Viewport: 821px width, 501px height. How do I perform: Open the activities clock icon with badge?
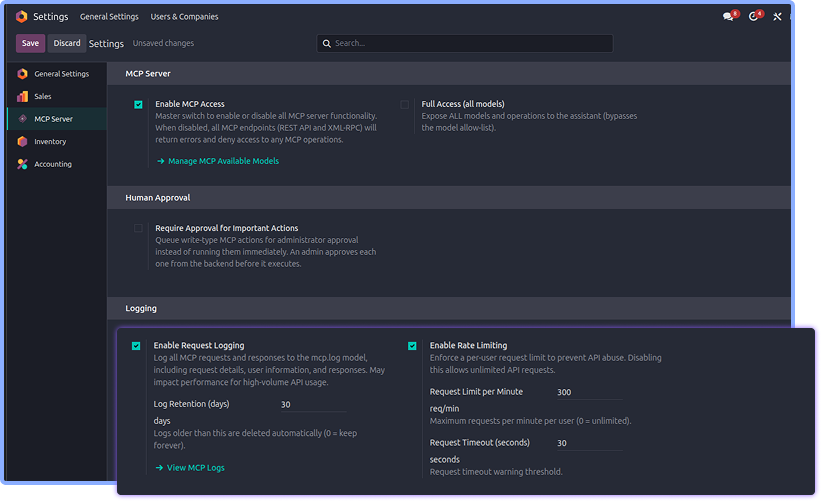pos(754,16)
